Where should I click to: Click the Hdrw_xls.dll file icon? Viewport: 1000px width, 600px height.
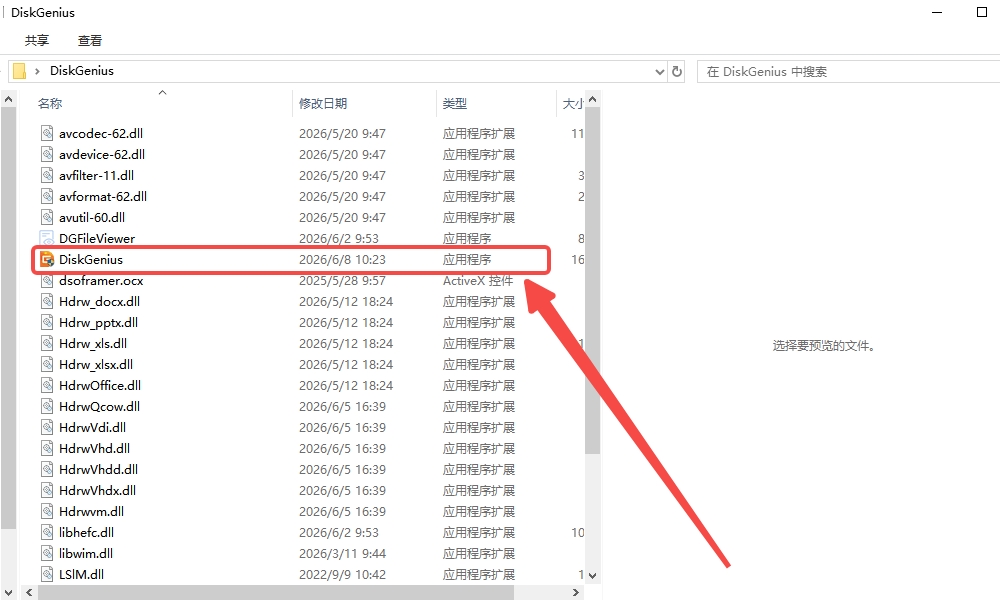47,344
